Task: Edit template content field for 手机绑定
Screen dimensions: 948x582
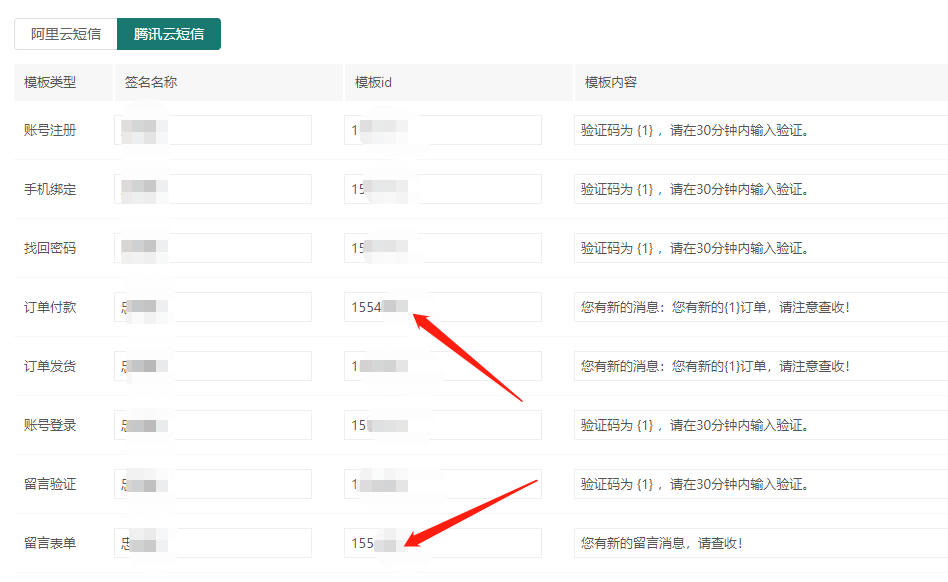Action: click(761, 189)
